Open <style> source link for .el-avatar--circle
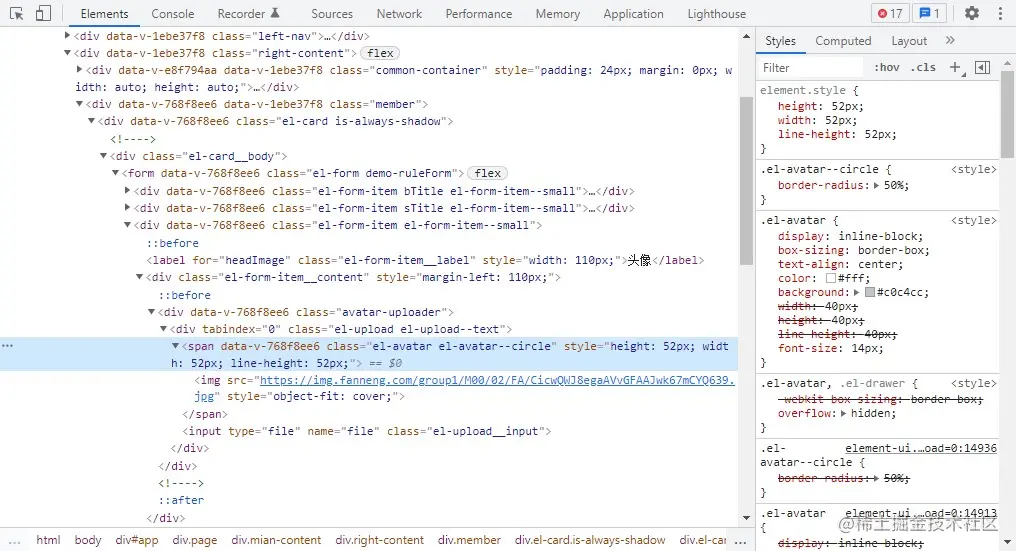Image resolution: width=1016 pixels, height=551 pixels. pyautogui.click(x=973, y=169)
